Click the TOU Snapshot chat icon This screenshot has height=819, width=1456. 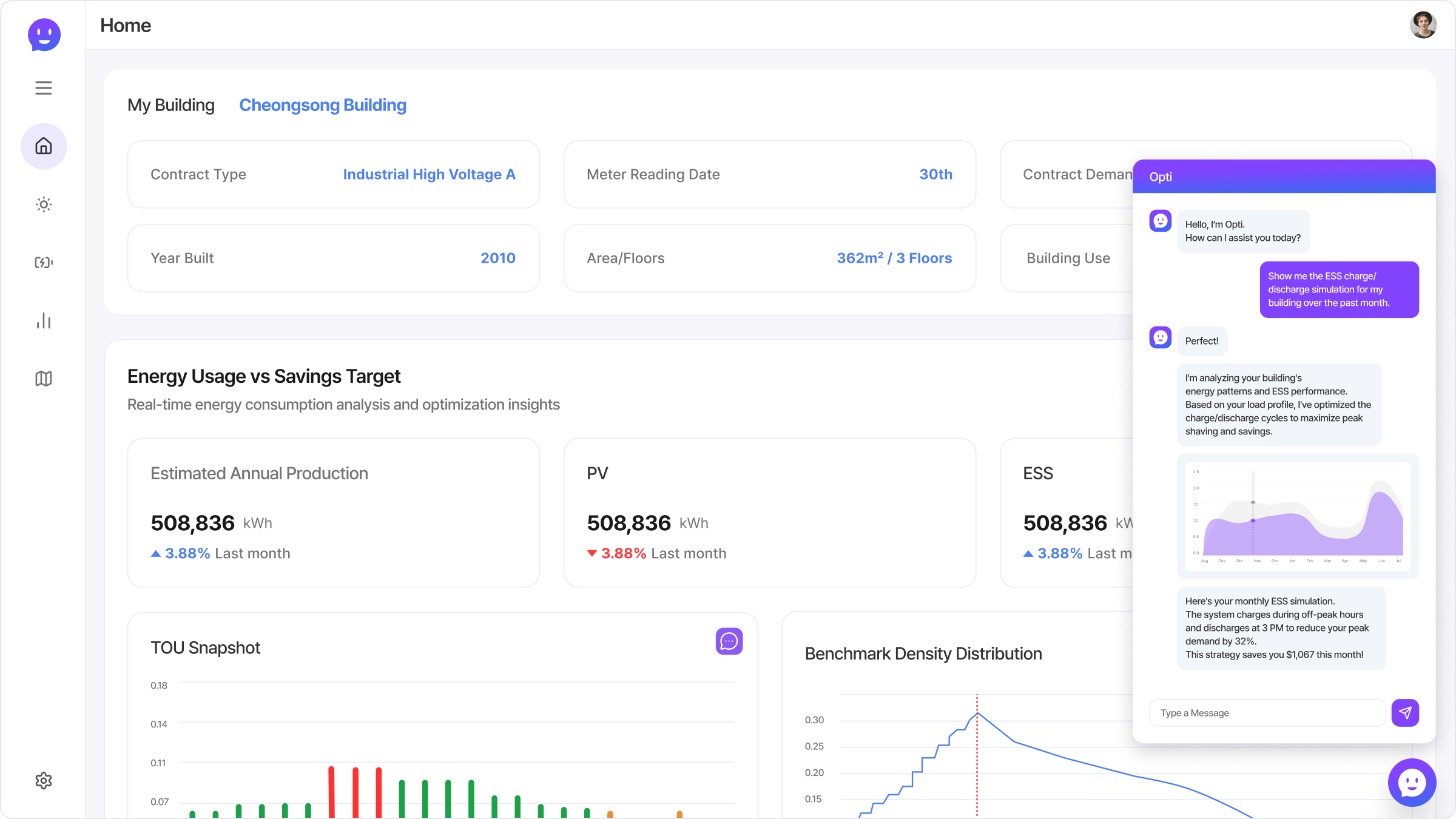click(729, 641)
